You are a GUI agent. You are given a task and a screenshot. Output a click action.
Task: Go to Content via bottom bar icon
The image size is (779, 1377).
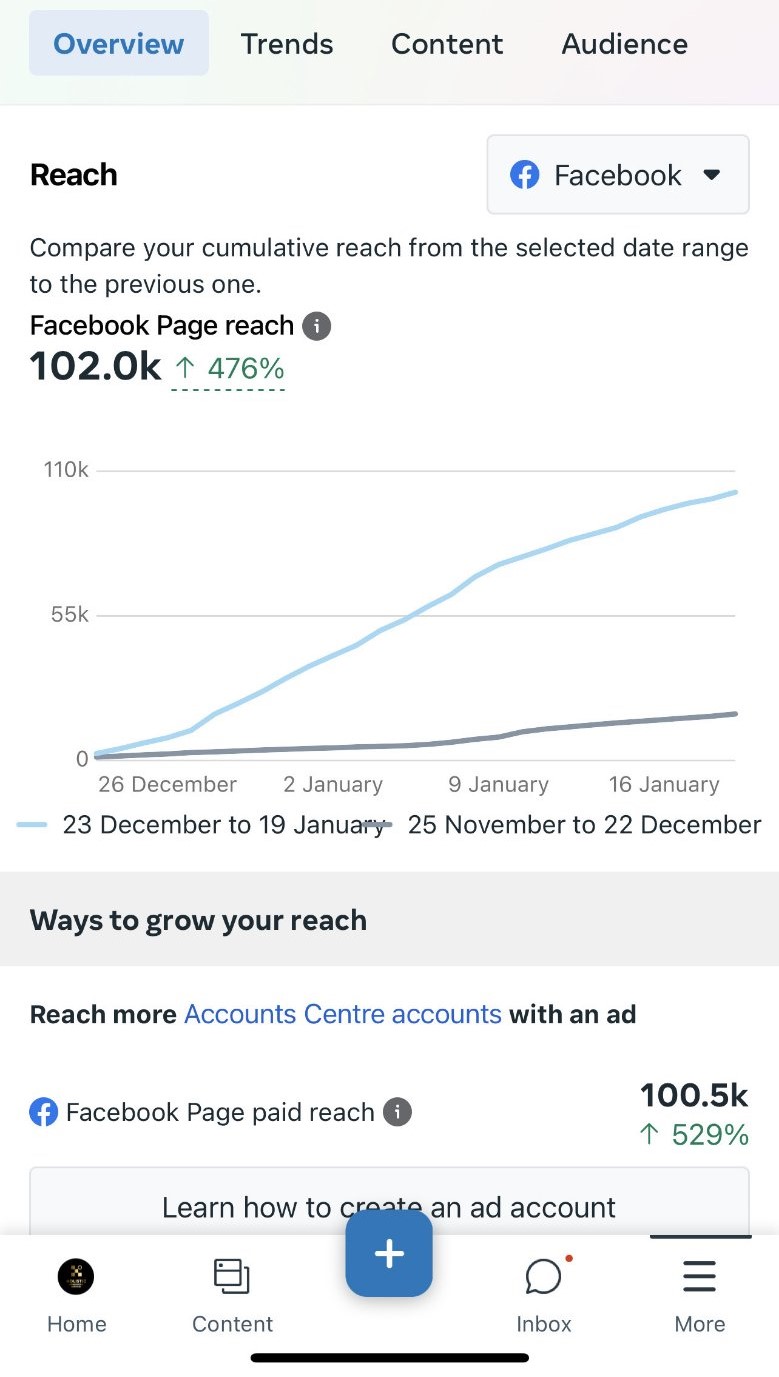pyautogui.click(x=232, y=1277)
